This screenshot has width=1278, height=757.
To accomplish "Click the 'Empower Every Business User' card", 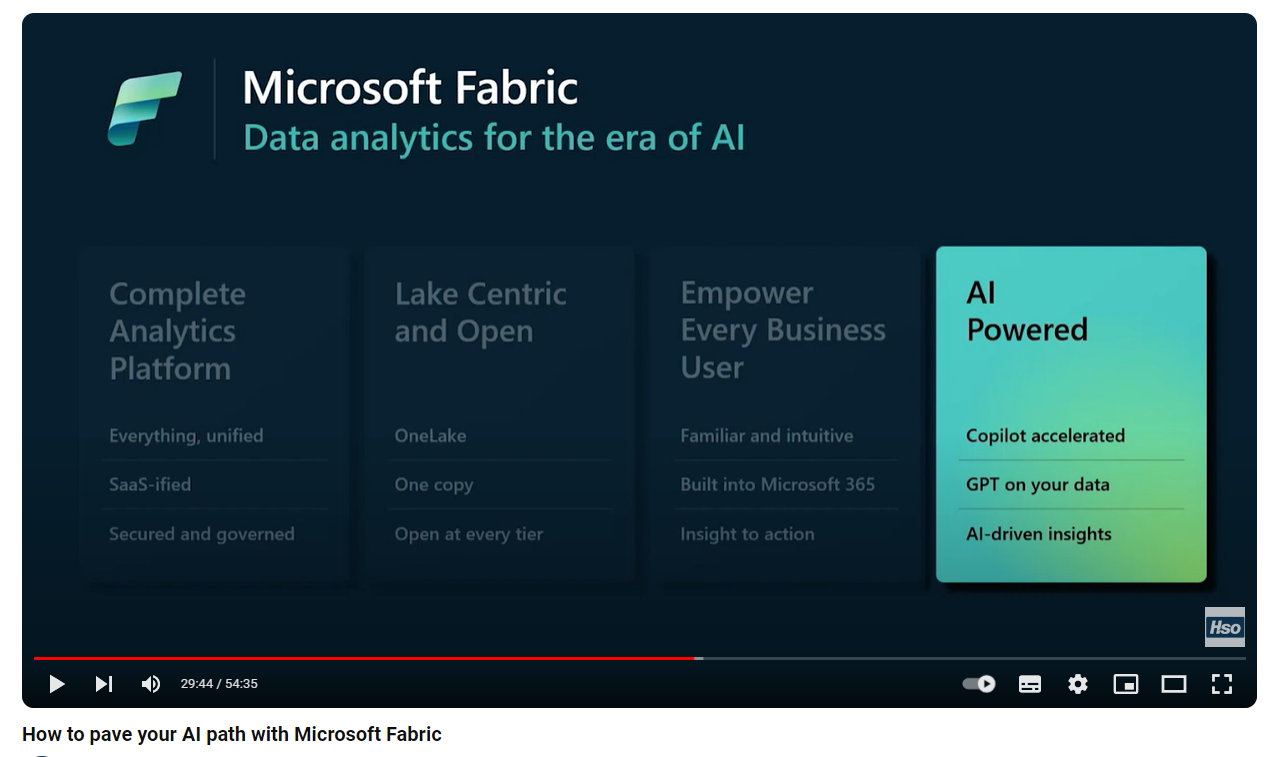I will pos(785,413).
